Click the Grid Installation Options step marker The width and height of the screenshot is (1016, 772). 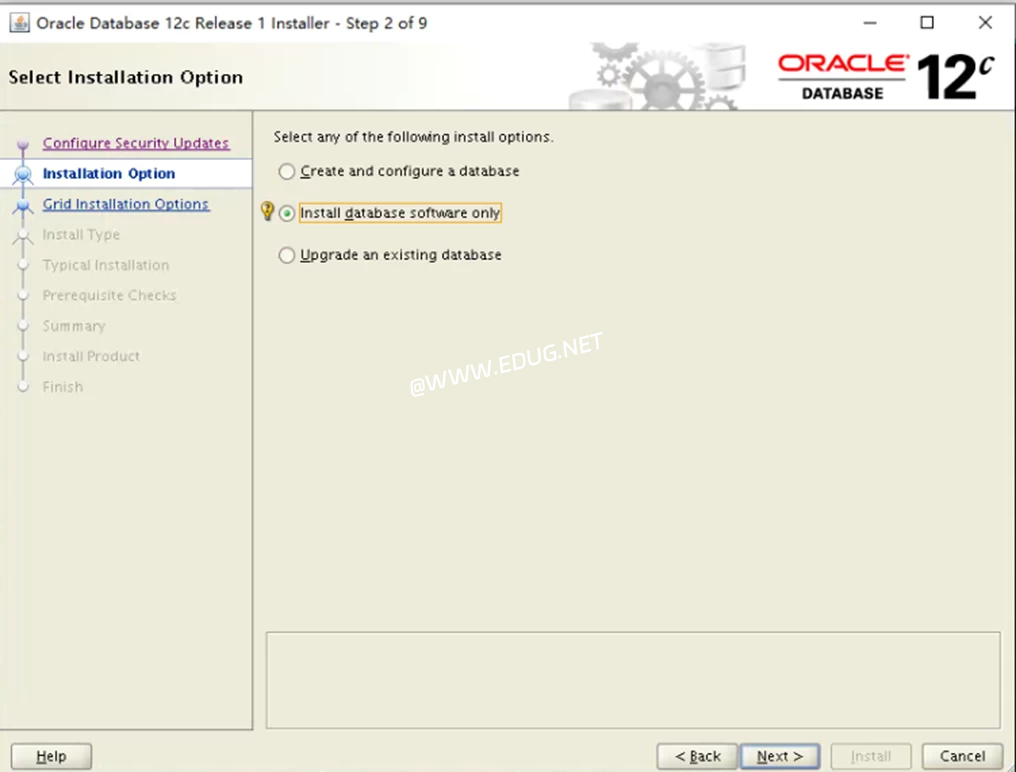pyautogui.click(x=23, y=205)
